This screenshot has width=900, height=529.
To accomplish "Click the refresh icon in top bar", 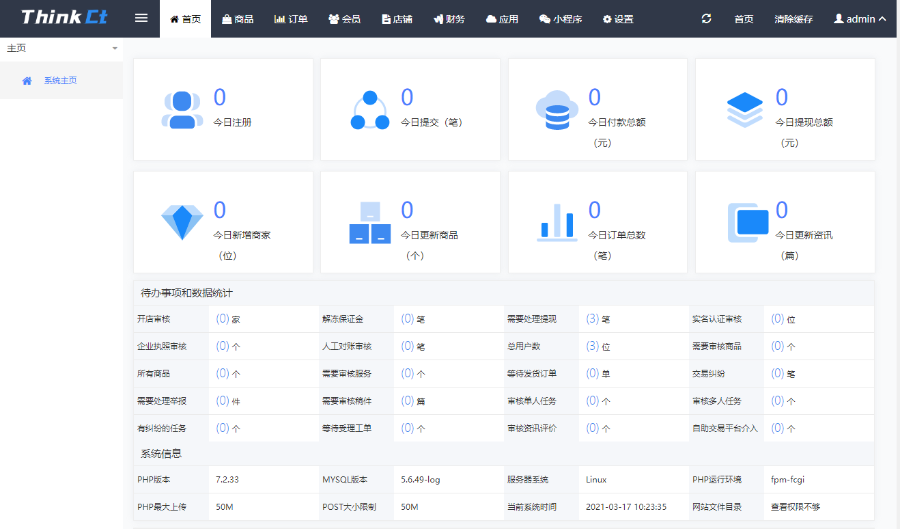I will pos(707,19).
